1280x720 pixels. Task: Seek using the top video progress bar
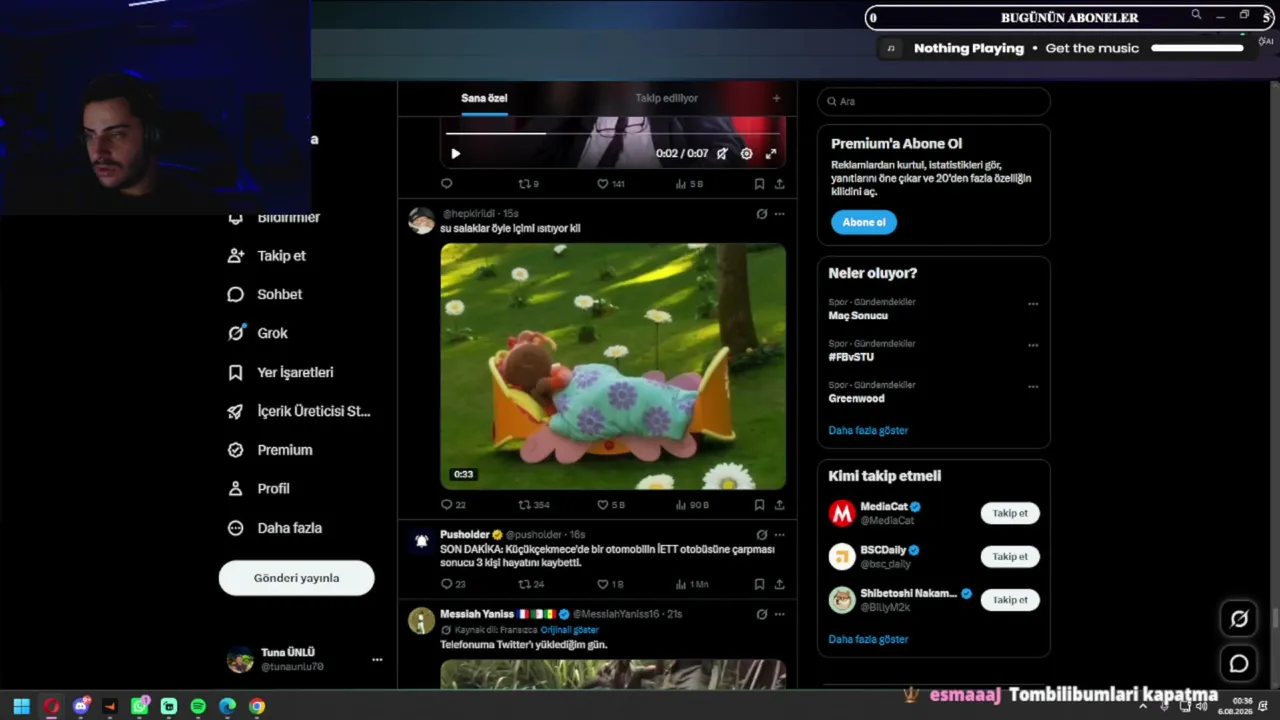coord(612,133)
